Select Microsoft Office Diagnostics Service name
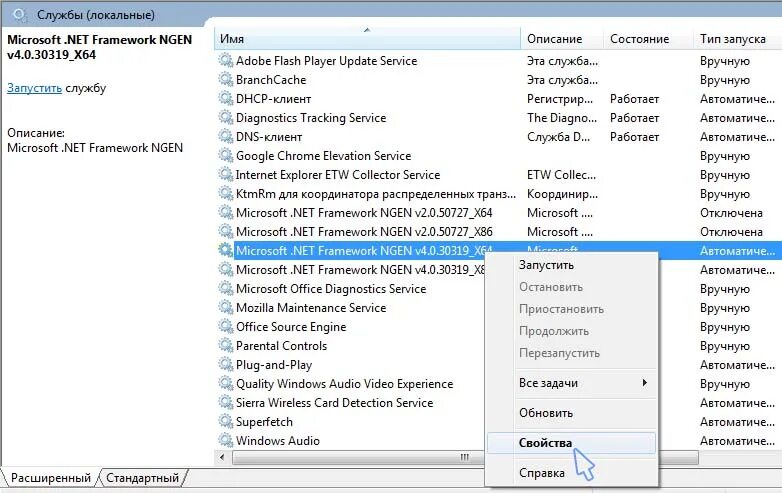The height and width of the screenshot is (493, 782). [331, 289]
